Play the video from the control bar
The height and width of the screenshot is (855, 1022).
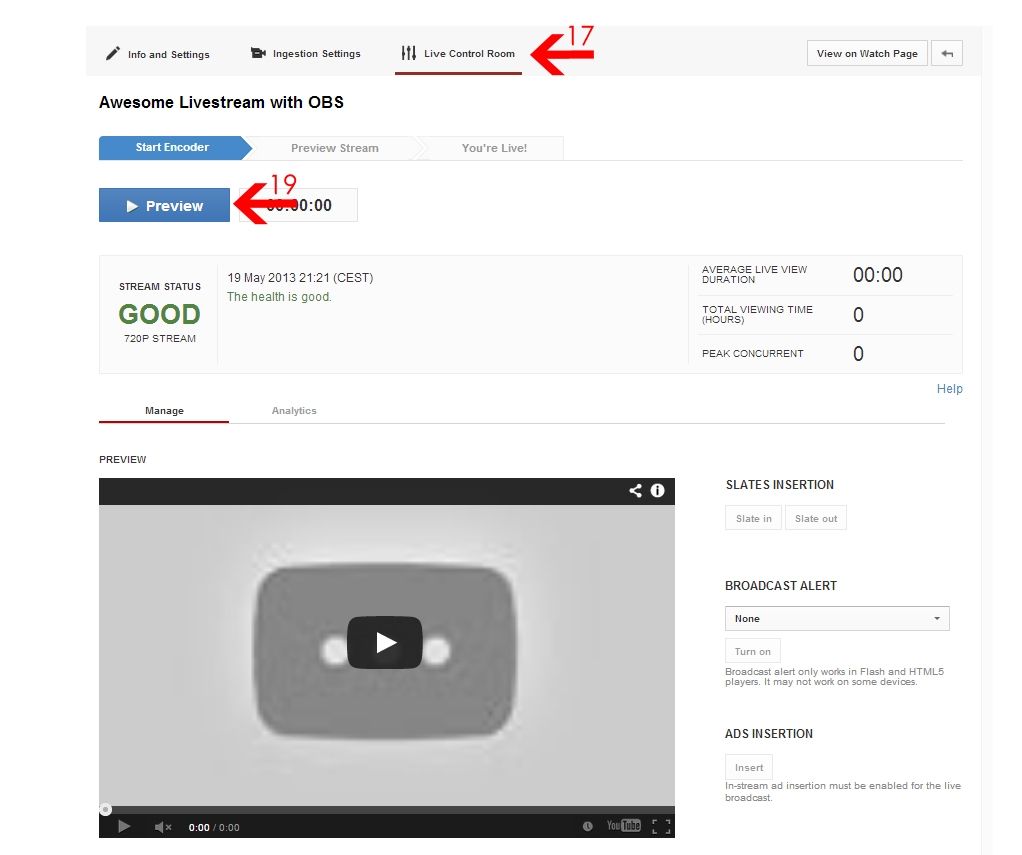coord(124,826)
